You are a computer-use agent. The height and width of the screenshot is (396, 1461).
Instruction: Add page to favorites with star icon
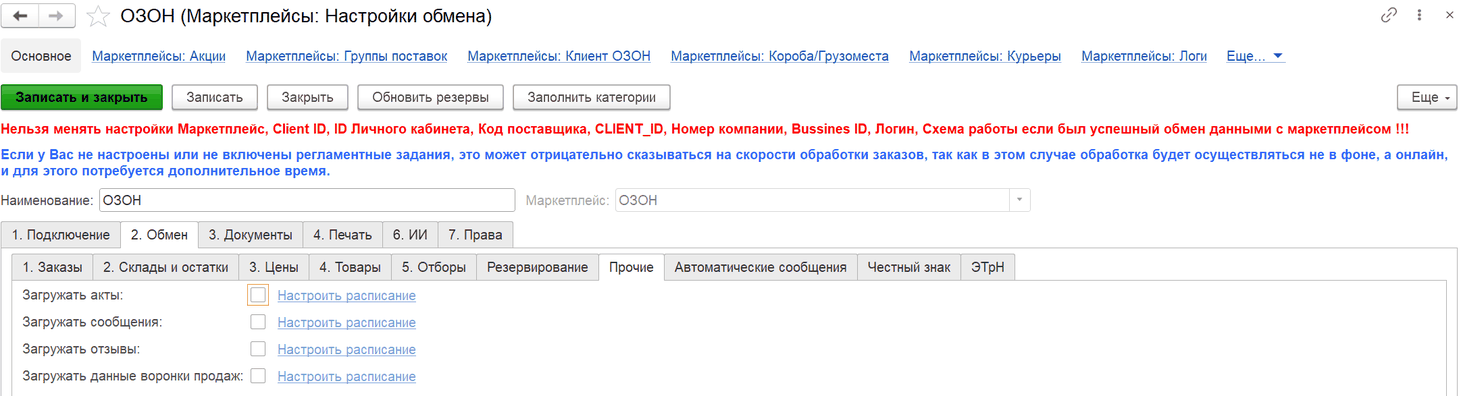[97, 16]
